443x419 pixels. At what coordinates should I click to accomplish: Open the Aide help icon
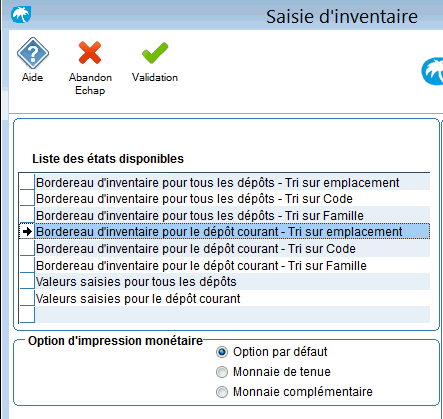pyautogui.click(x=33, y=53)
